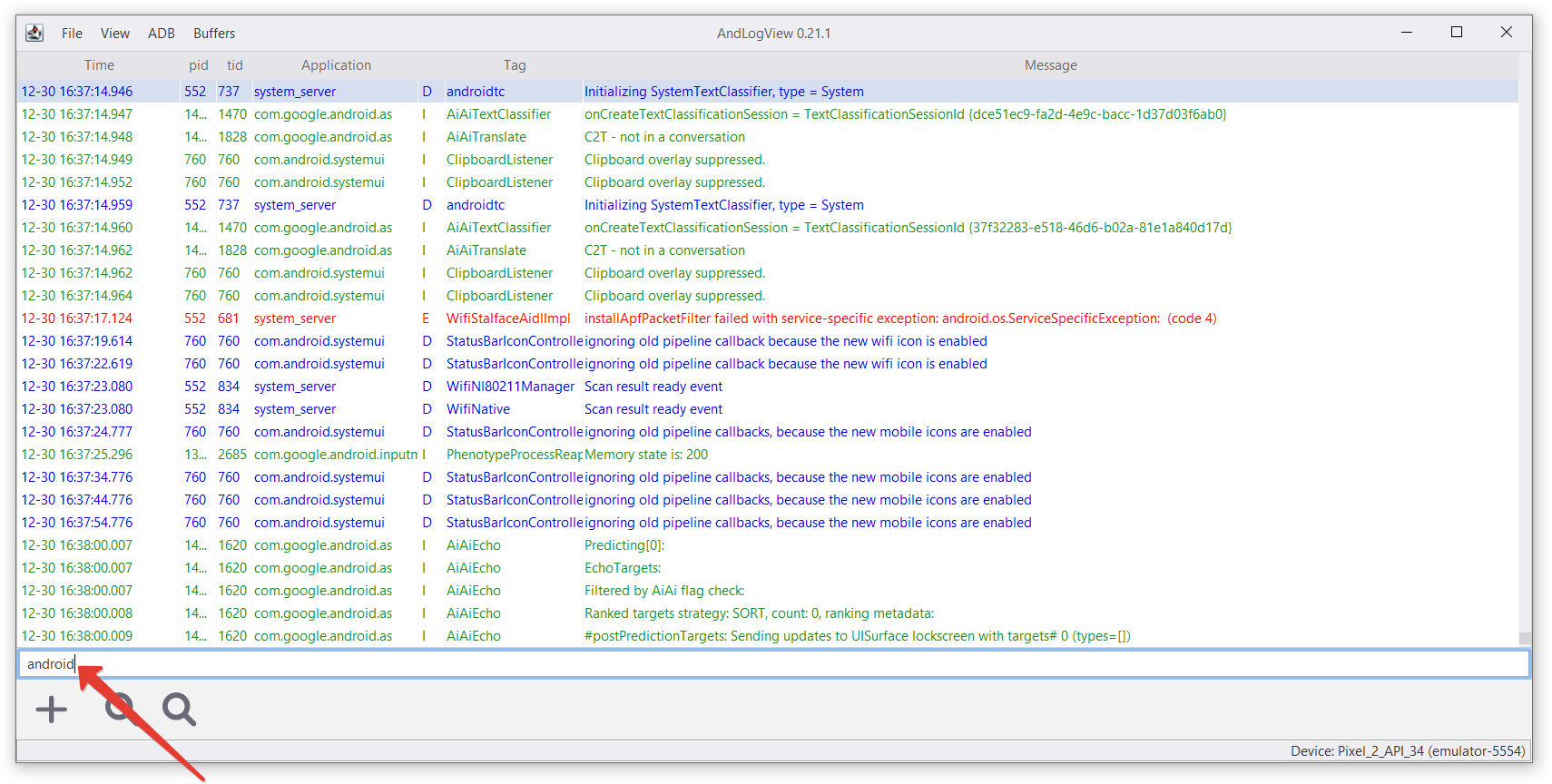Select the row at 12-30 16:38:00.008
The image size is (1552, 784).
[768, 613]
